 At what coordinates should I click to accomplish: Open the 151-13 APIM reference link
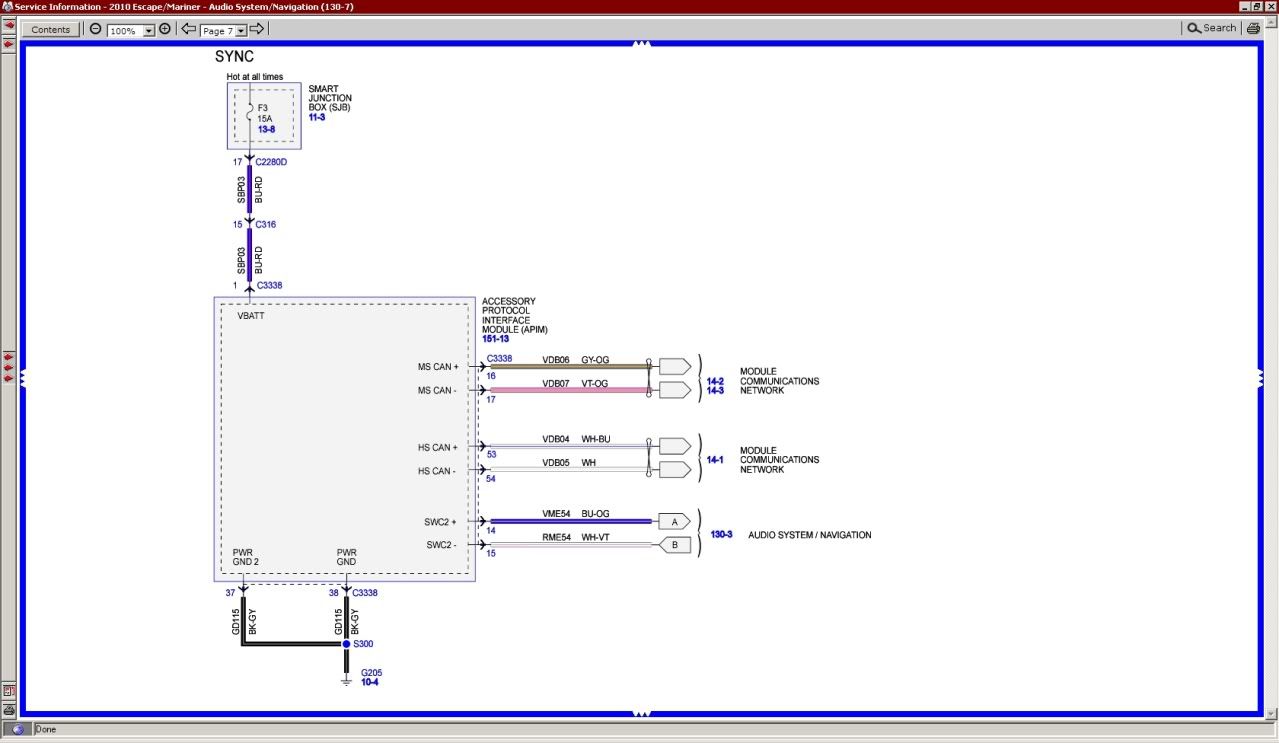point(496,339)
